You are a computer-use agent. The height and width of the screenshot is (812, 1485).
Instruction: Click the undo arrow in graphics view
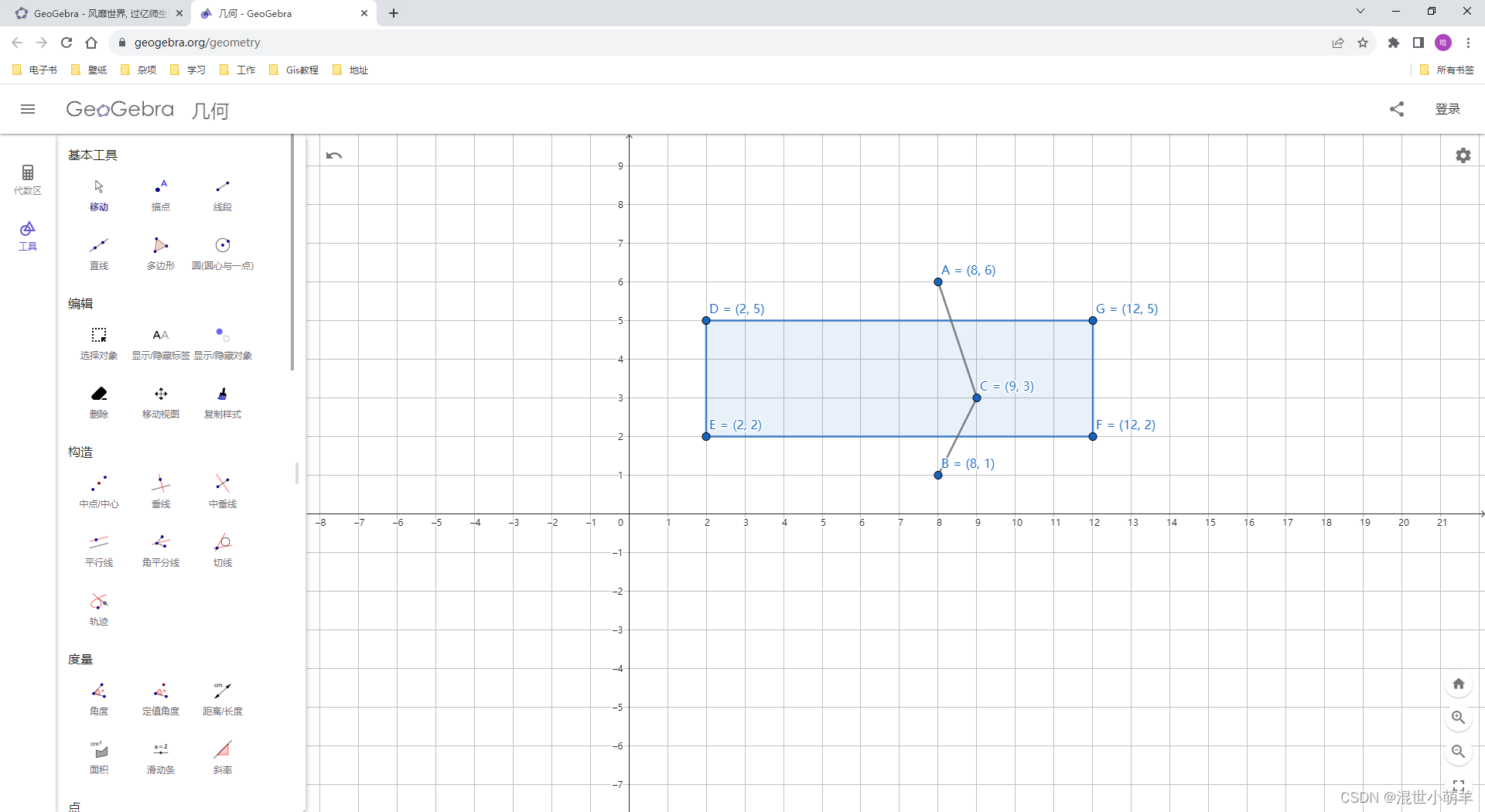coord(334,155)
